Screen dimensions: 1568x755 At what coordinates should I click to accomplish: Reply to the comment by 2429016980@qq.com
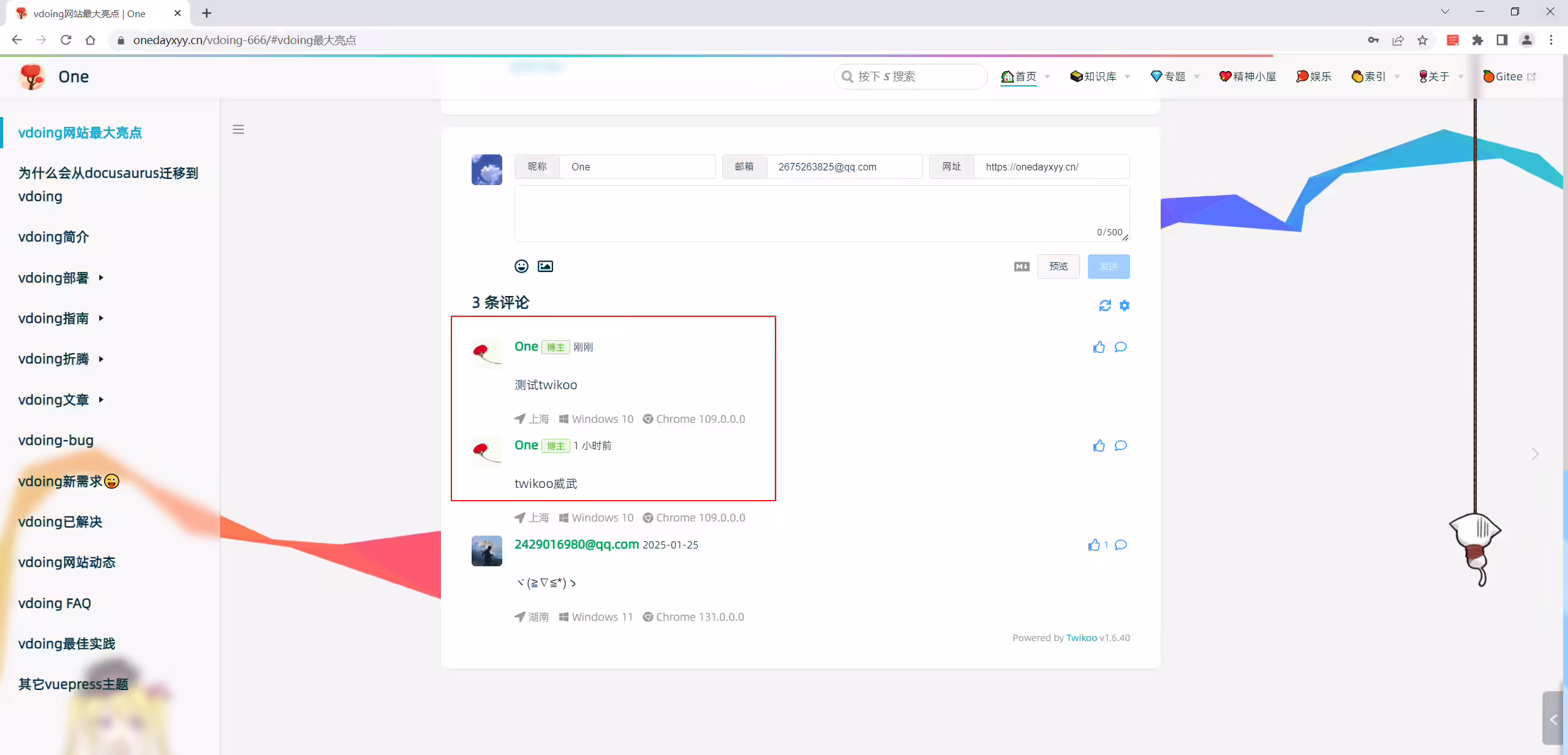(1121, 545)
